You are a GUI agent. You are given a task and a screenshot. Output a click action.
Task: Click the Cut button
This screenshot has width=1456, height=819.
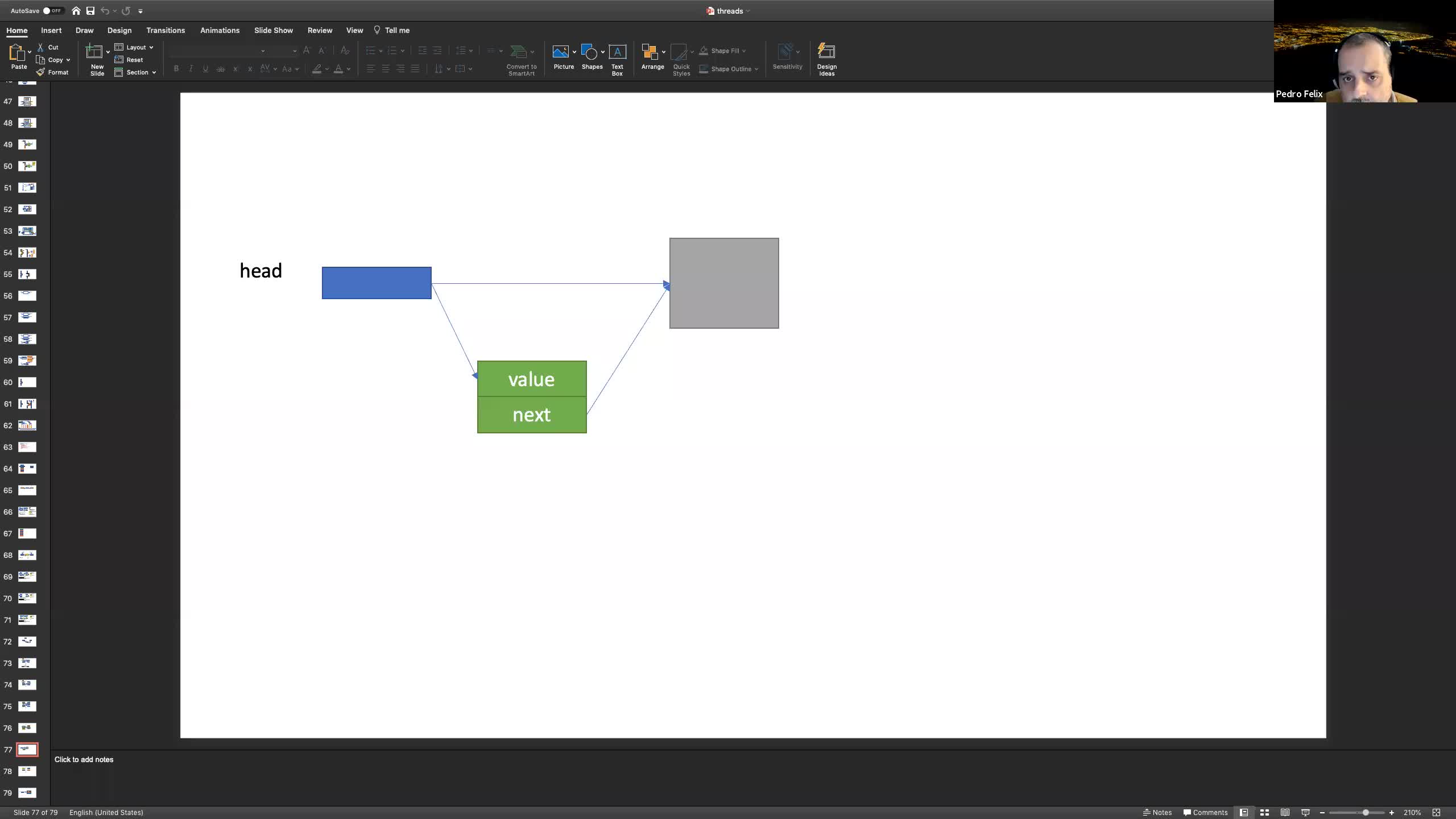(48, 47)
